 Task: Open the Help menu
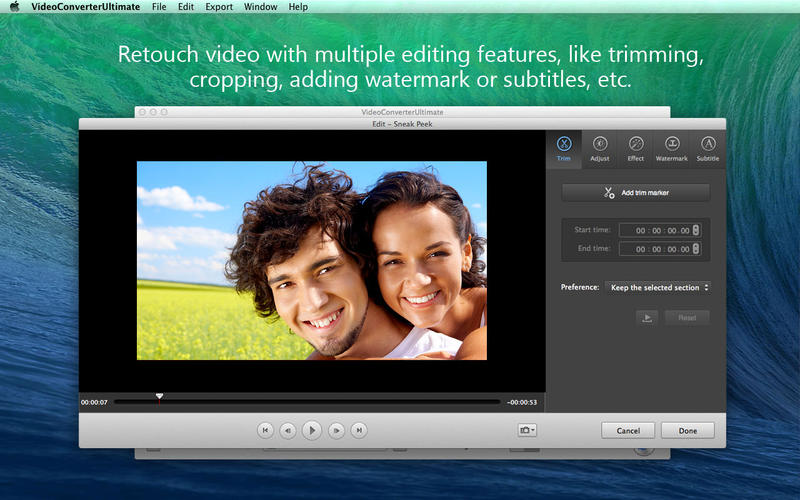(298, 7)
